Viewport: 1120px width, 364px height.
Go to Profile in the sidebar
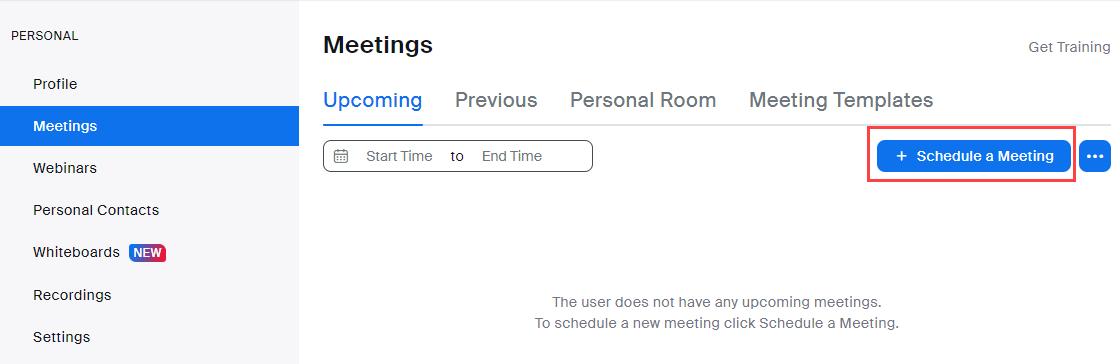[x=55, y=84]
